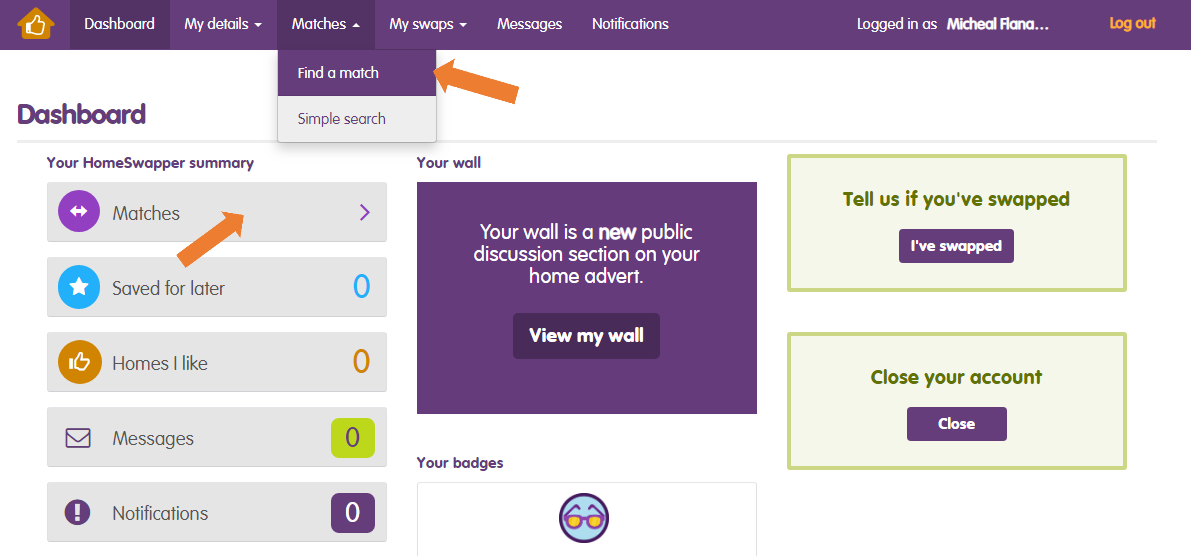The image size is (1191, 556).
Task: Click the I've swapped button
Action: click(956, 246)
